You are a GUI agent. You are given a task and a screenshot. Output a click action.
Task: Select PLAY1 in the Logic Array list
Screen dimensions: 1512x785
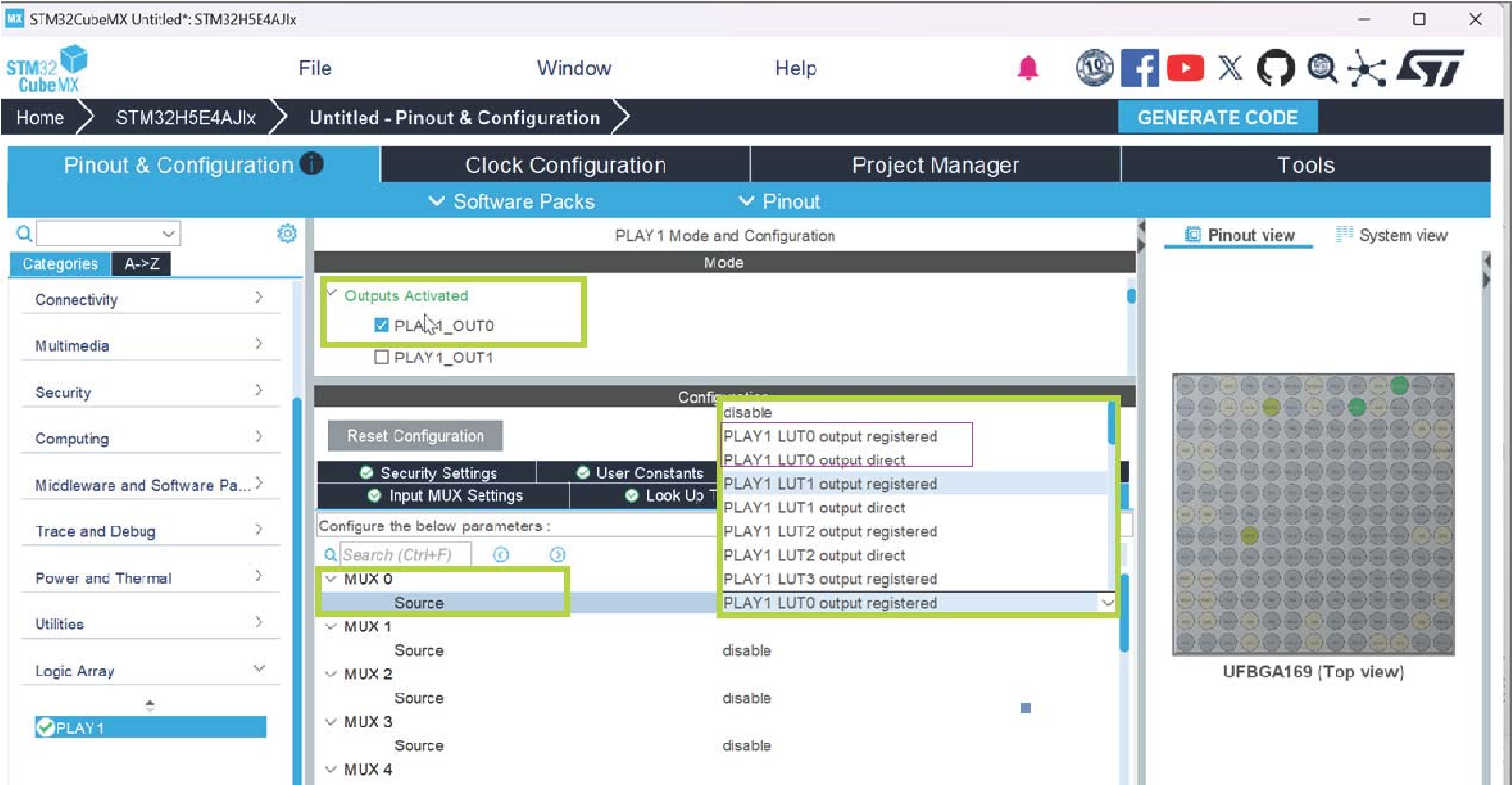(150, 727)
